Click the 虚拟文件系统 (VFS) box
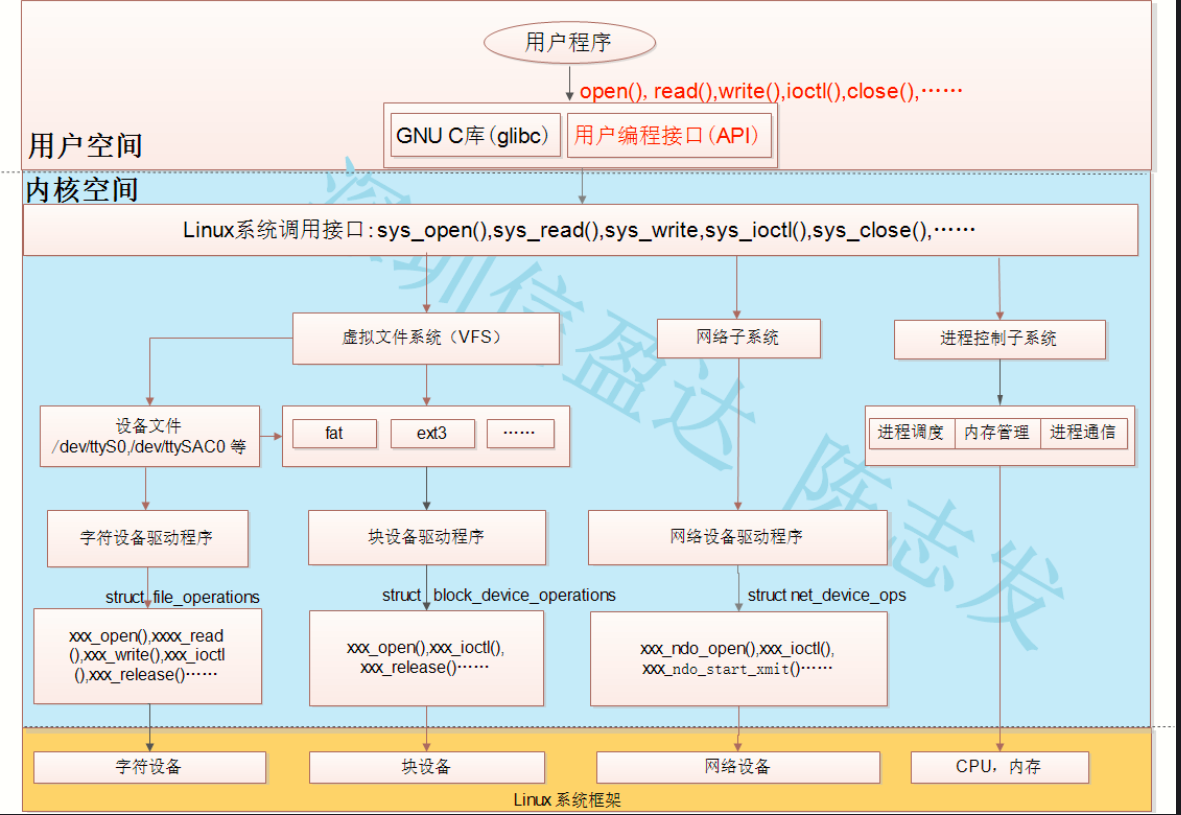The height and width of the screenshot is (815, 1181). (426, 338)
